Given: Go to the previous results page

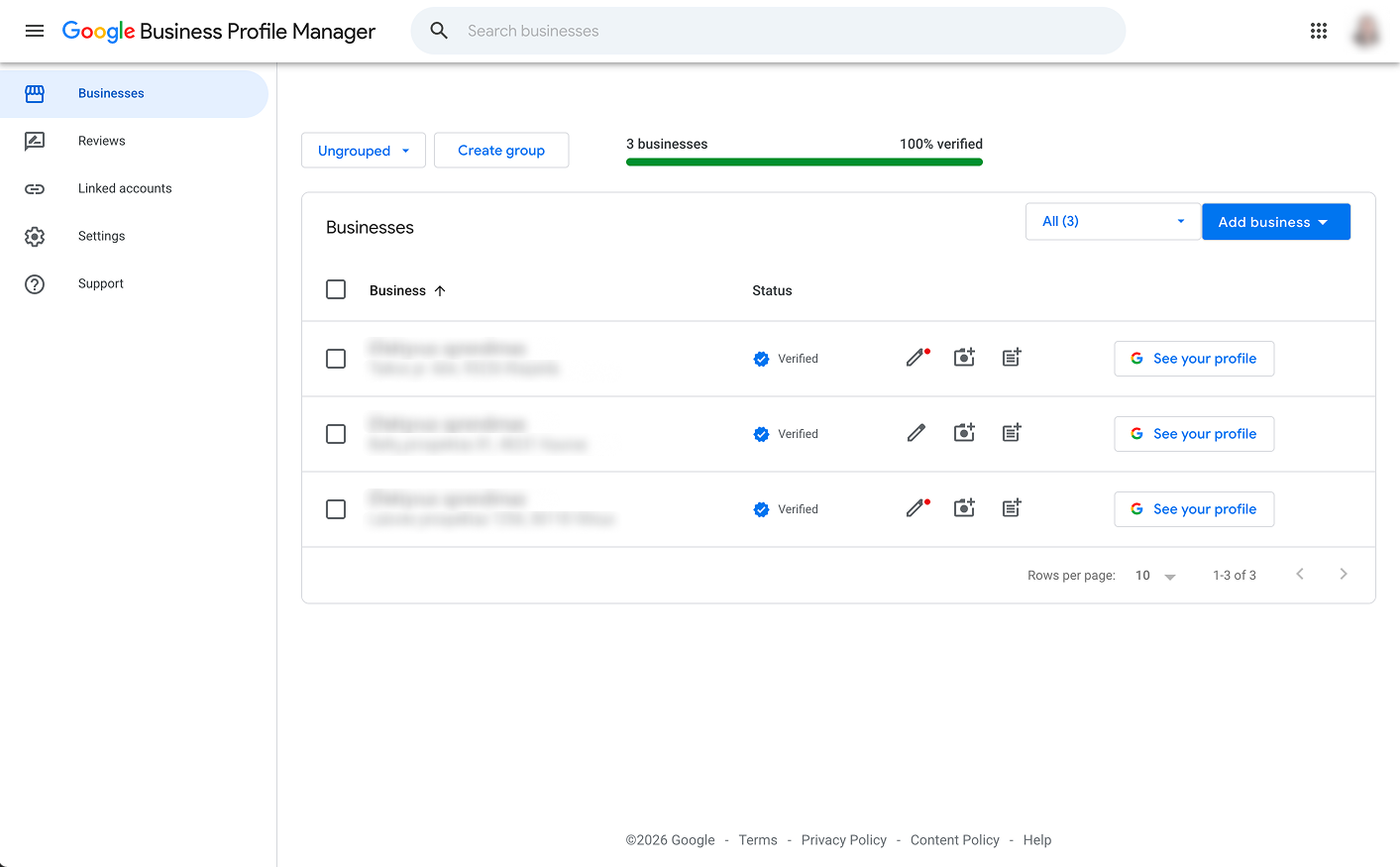Looking at the screenshot, I should [1300, 574].
